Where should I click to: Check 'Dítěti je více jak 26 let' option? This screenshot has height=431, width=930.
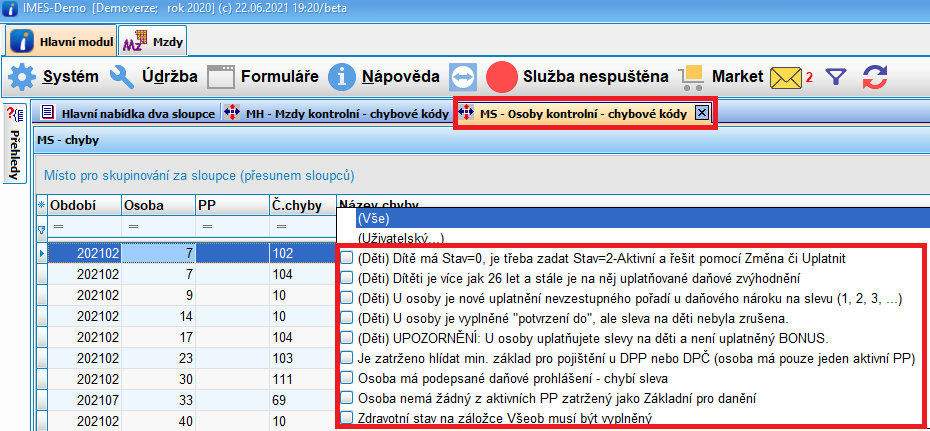point(347,278)
